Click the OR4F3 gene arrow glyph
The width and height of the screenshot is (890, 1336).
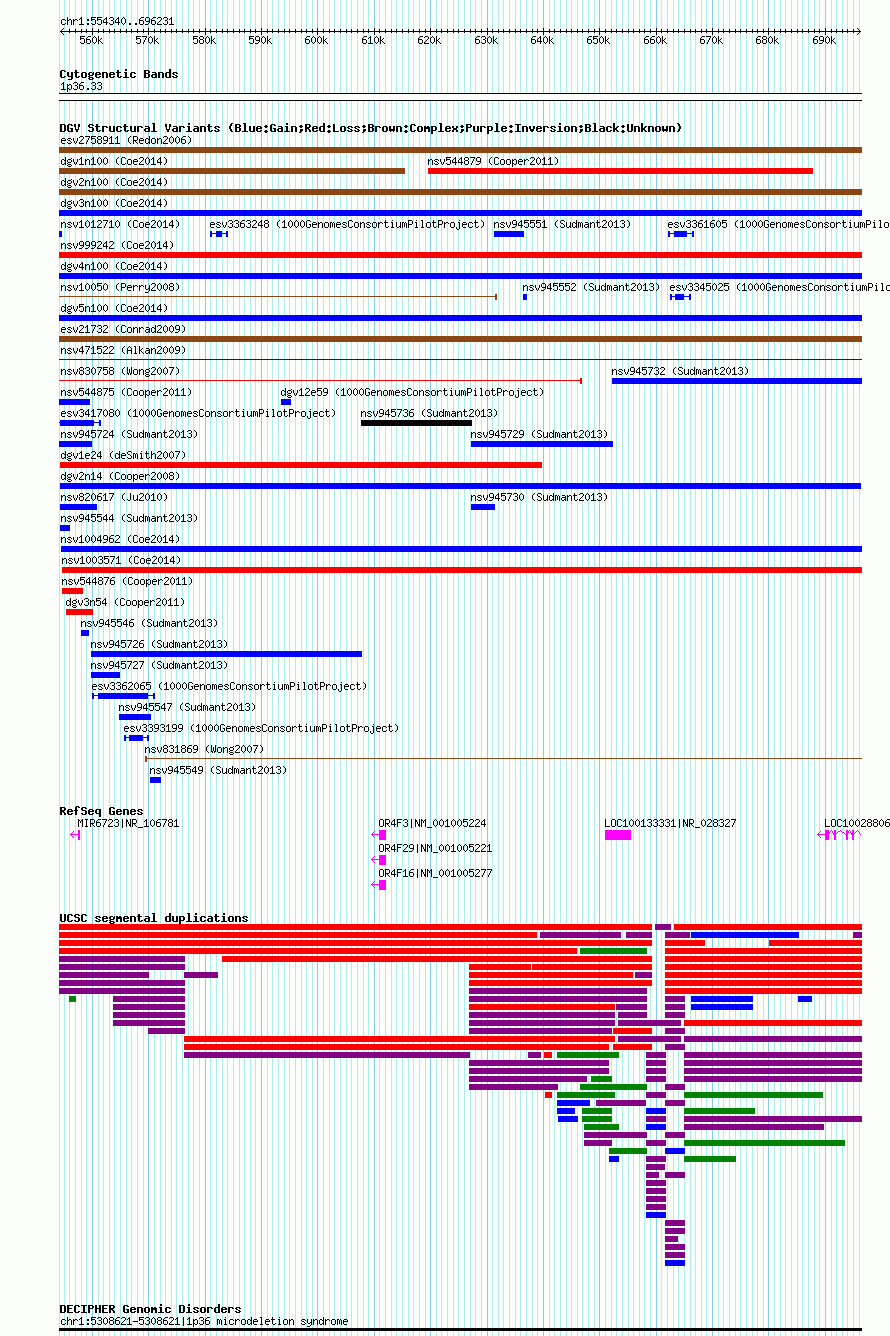[x=379, y=835]
